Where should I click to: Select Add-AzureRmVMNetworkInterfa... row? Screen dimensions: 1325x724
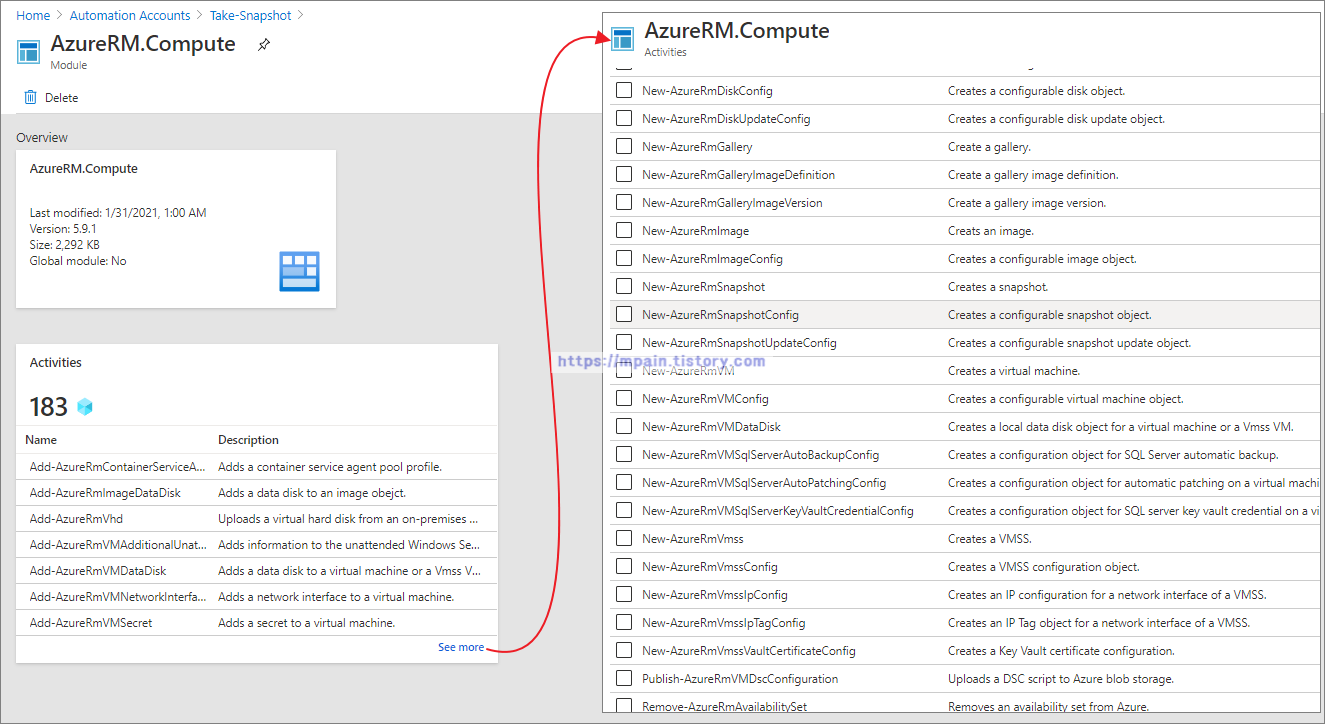257,597
